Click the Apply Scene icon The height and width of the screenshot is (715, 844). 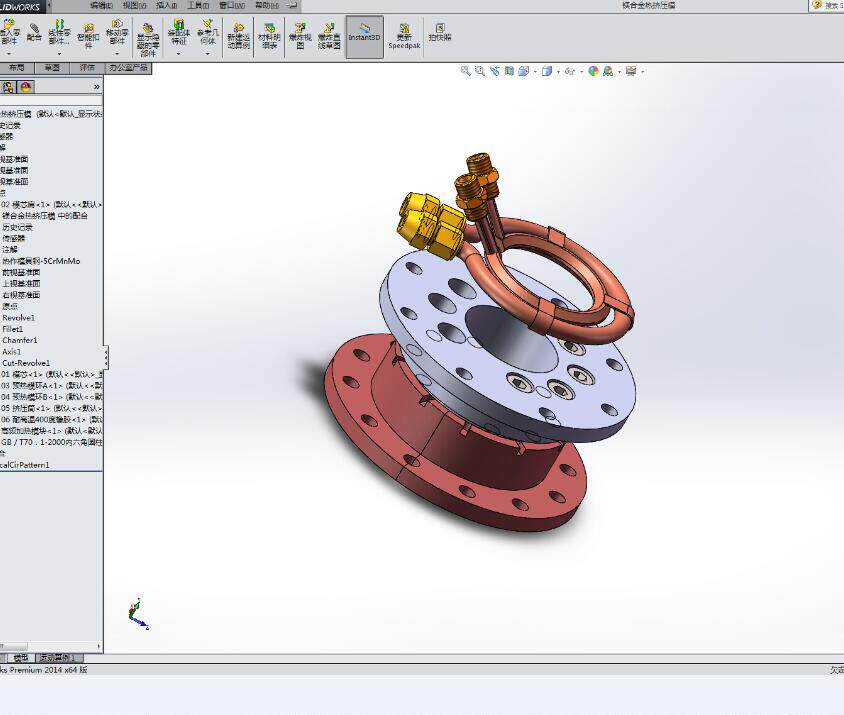pyautogui.click(x=608, y=71)
